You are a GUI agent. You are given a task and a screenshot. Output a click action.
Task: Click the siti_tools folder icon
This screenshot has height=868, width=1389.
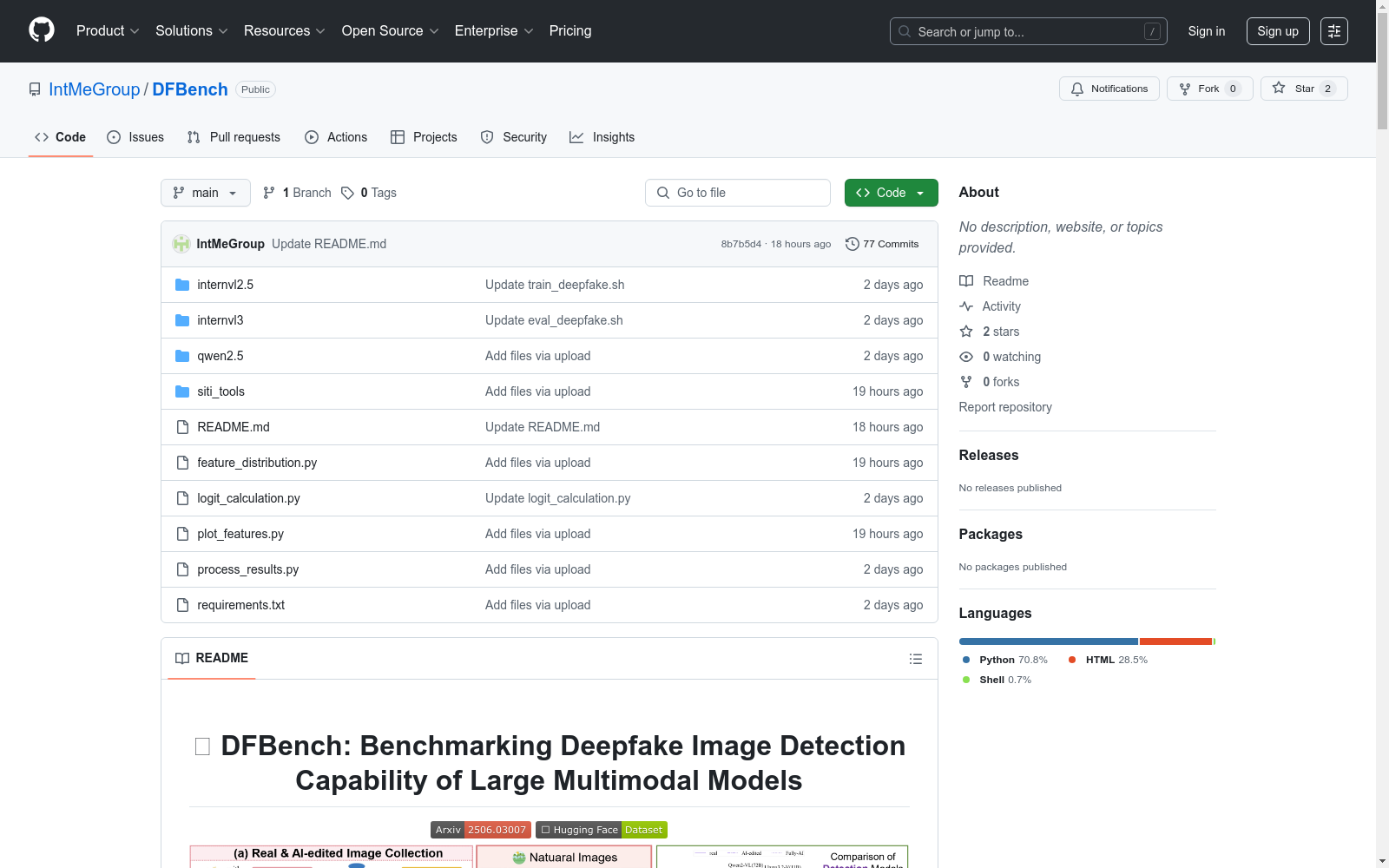182,391
